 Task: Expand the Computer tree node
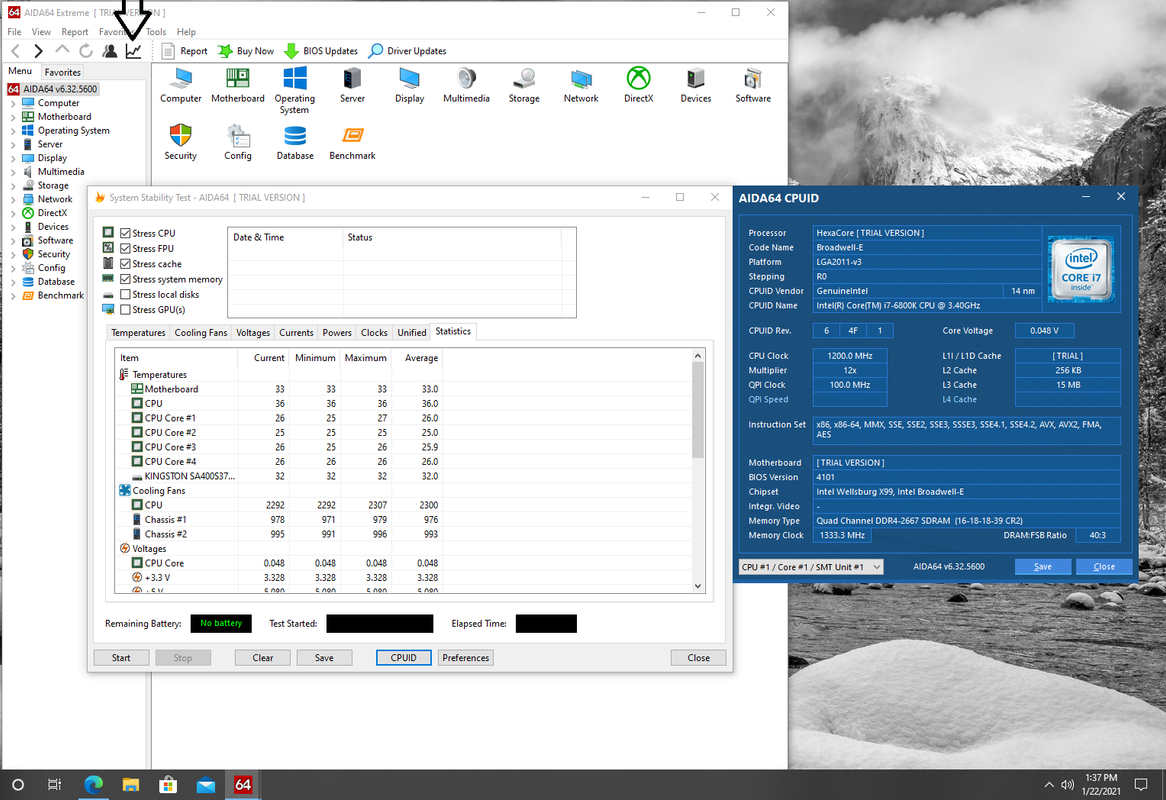[13, 103]
